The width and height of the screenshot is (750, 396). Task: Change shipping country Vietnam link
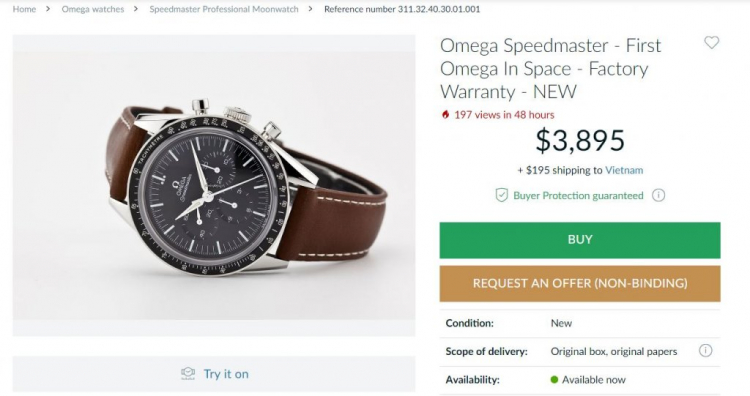click(624, 170)
